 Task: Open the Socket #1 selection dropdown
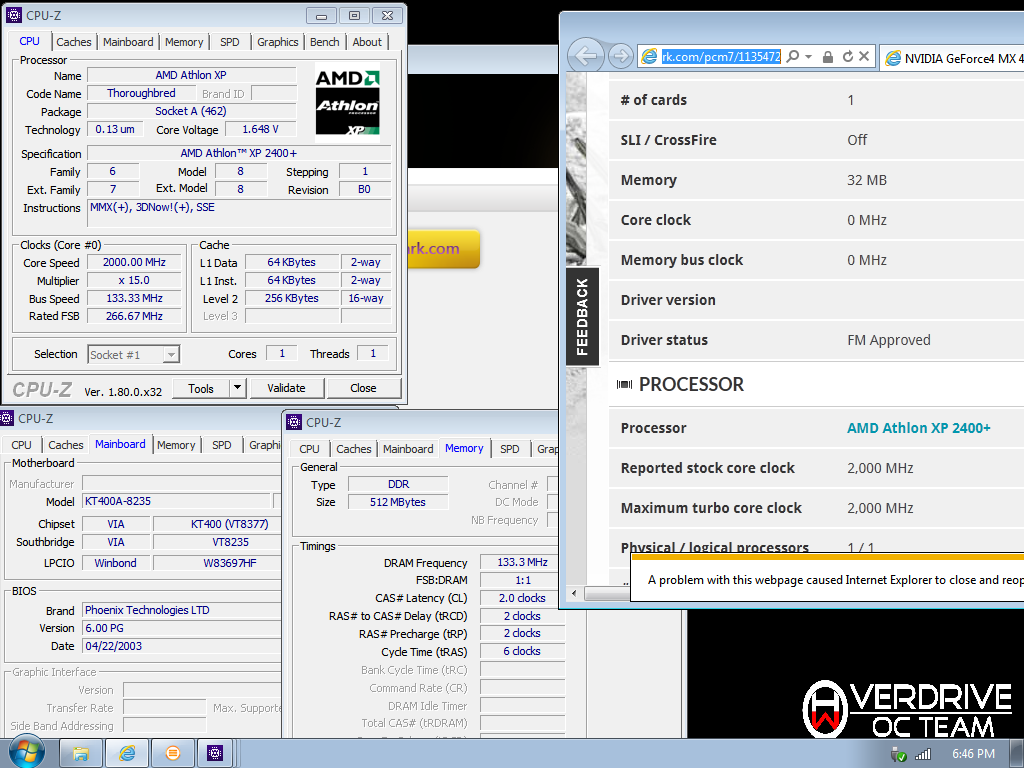click(170, 354)
